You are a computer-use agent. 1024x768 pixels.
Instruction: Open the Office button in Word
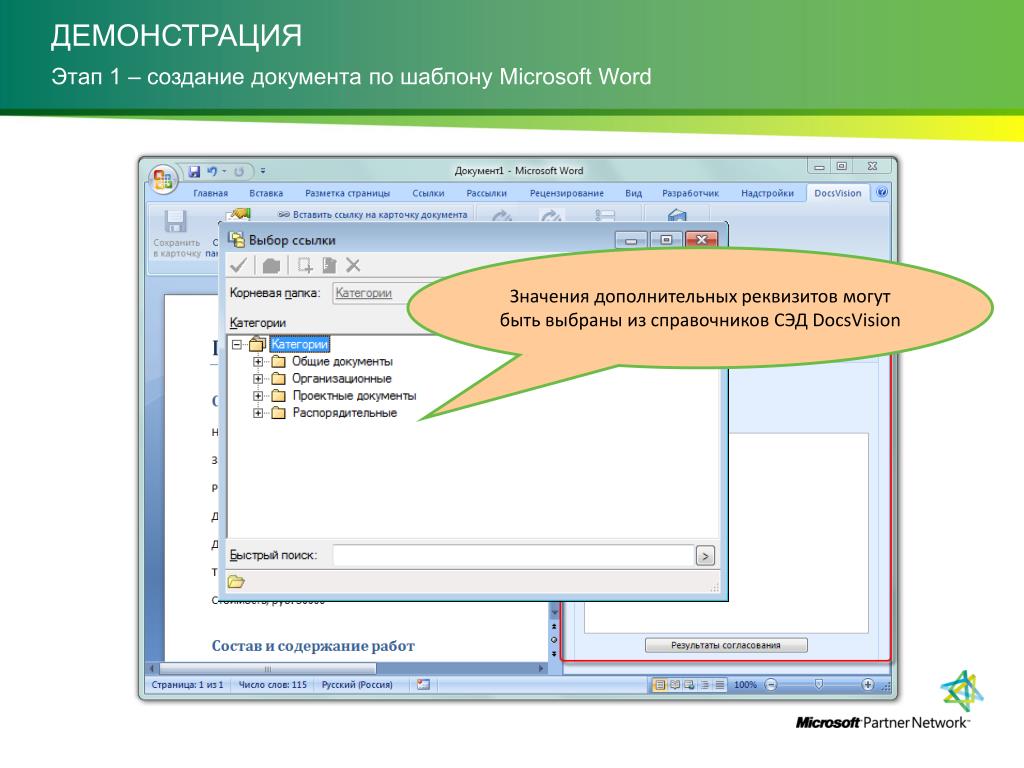[x=162, y=178]
